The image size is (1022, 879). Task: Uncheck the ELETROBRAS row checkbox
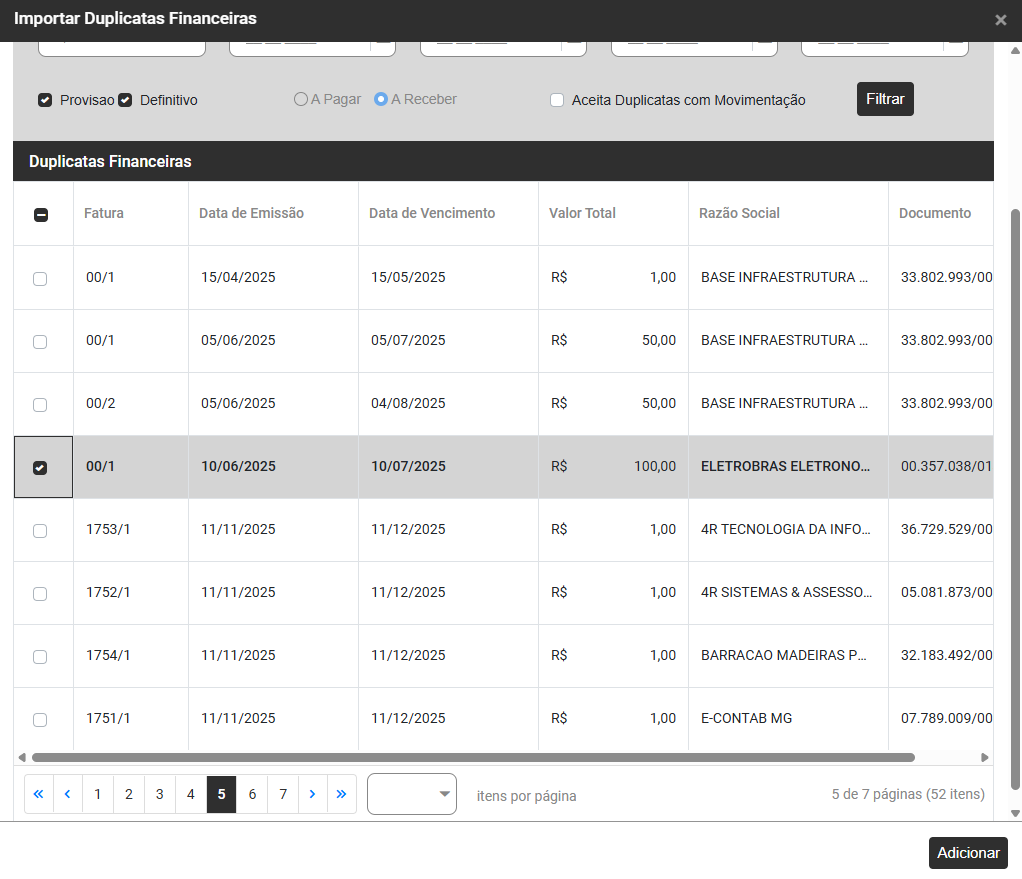coord(40,468)
